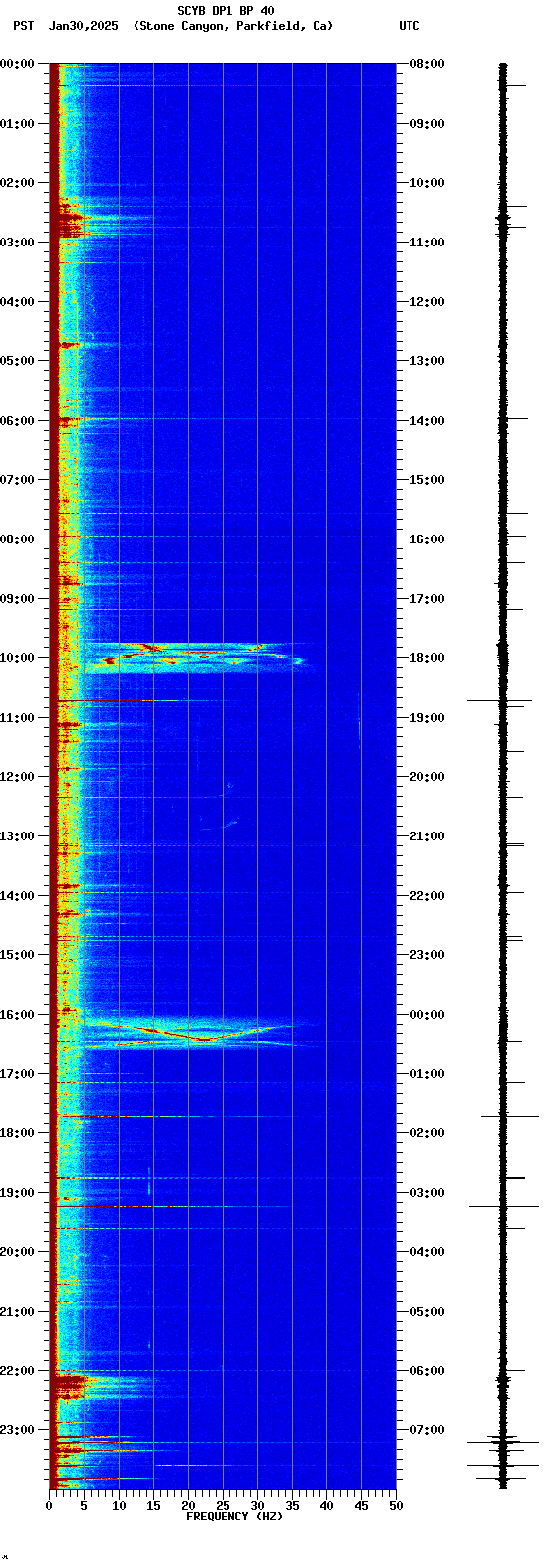Click the UTC time label '14:00'

(427, 421)
